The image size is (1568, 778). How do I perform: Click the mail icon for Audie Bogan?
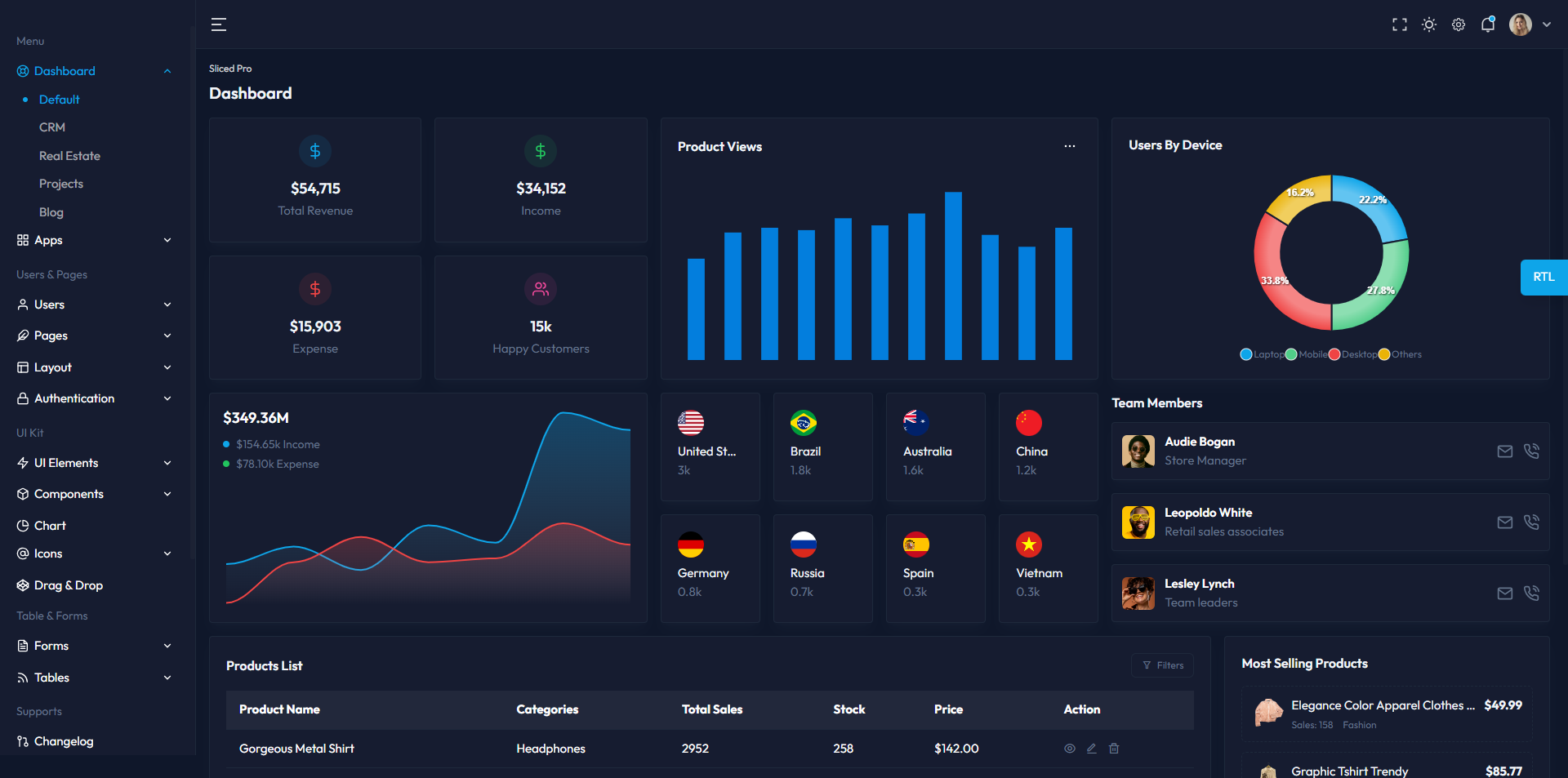coord(1504,451)
